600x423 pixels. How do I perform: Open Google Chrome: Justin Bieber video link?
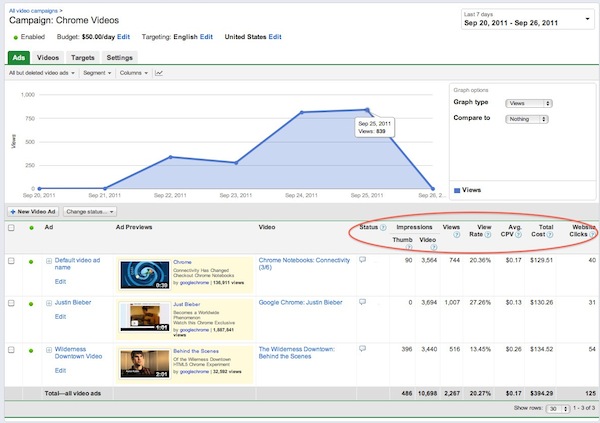[x=300, y=302]
